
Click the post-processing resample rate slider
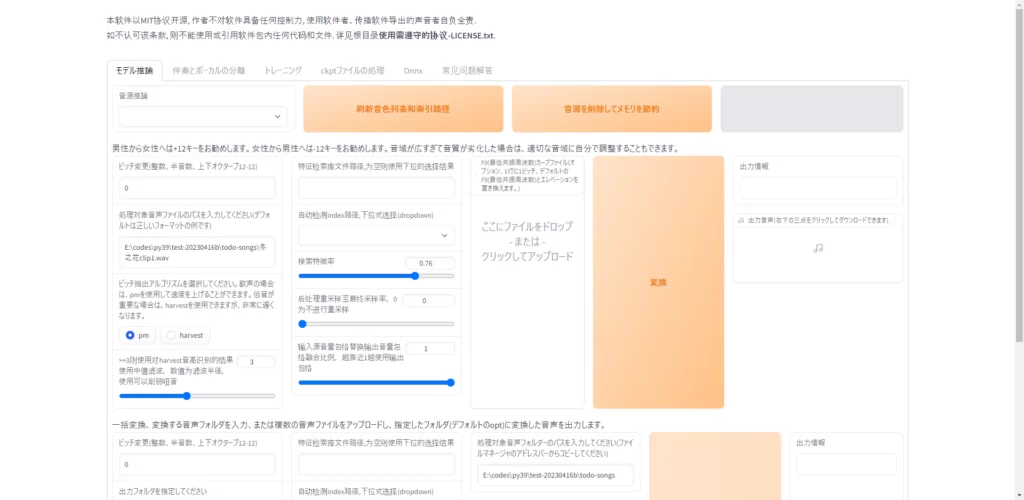click(x=375, y=324)
